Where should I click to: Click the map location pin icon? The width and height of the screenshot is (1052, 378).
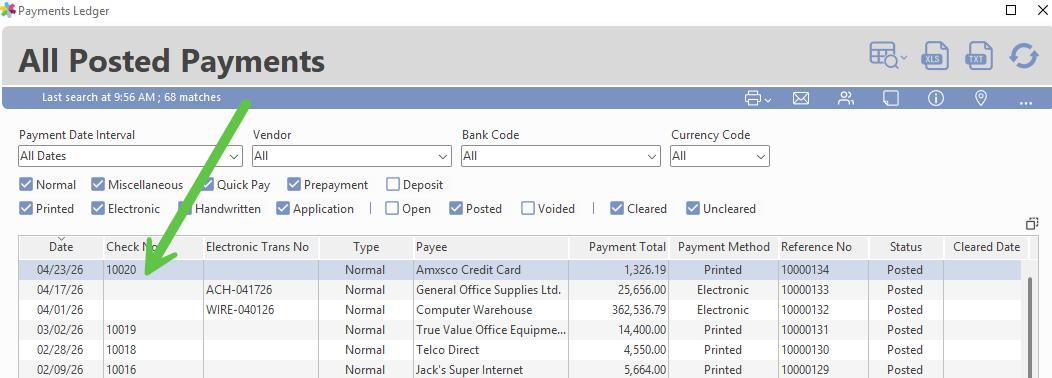point(980,99)
